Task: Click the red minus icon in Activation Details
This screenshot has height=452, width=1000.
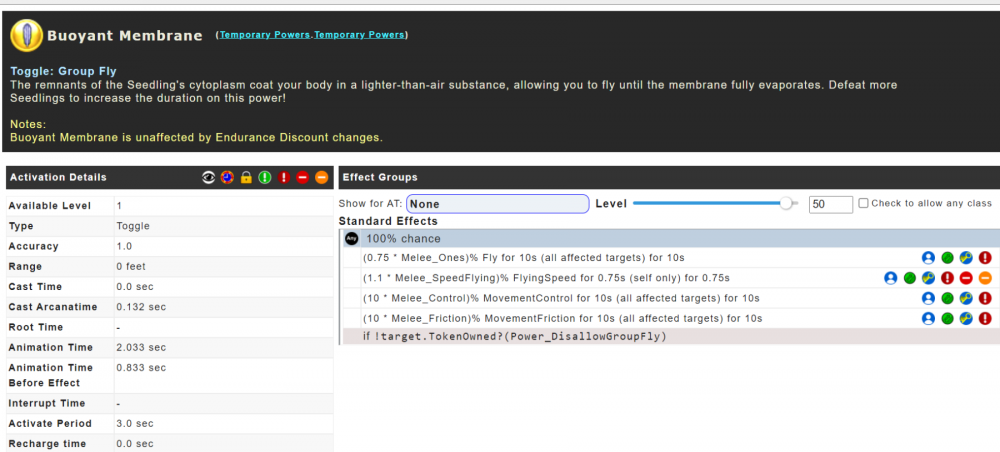Action: coord(302,177)
